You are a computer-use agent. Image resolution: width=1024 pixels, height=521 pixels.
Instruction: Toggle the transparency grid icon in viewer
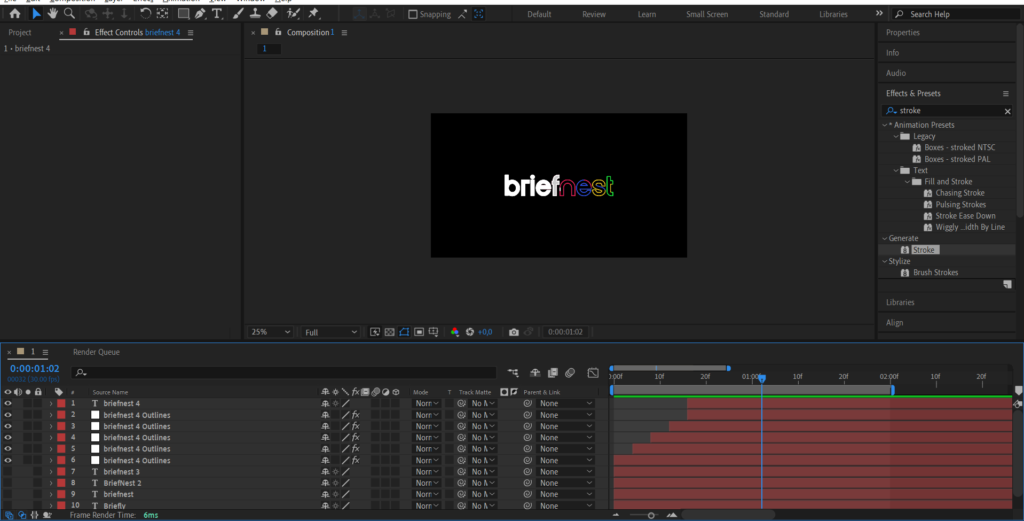(389, 332)
